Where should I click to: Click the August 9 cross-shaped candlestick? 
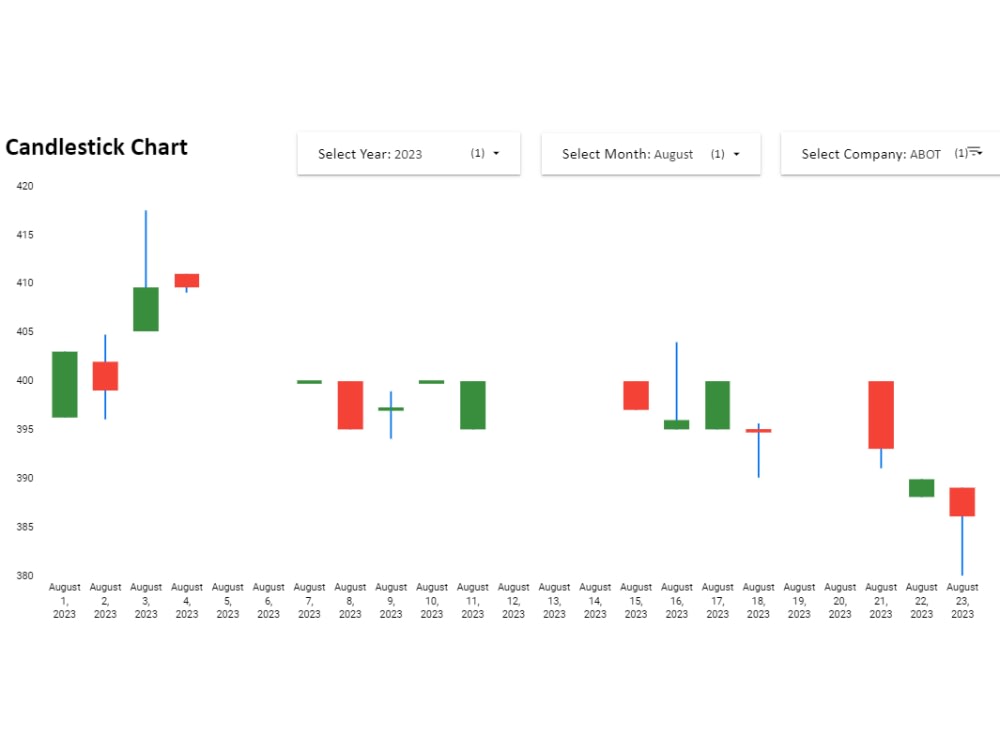[x=391, y=409]
